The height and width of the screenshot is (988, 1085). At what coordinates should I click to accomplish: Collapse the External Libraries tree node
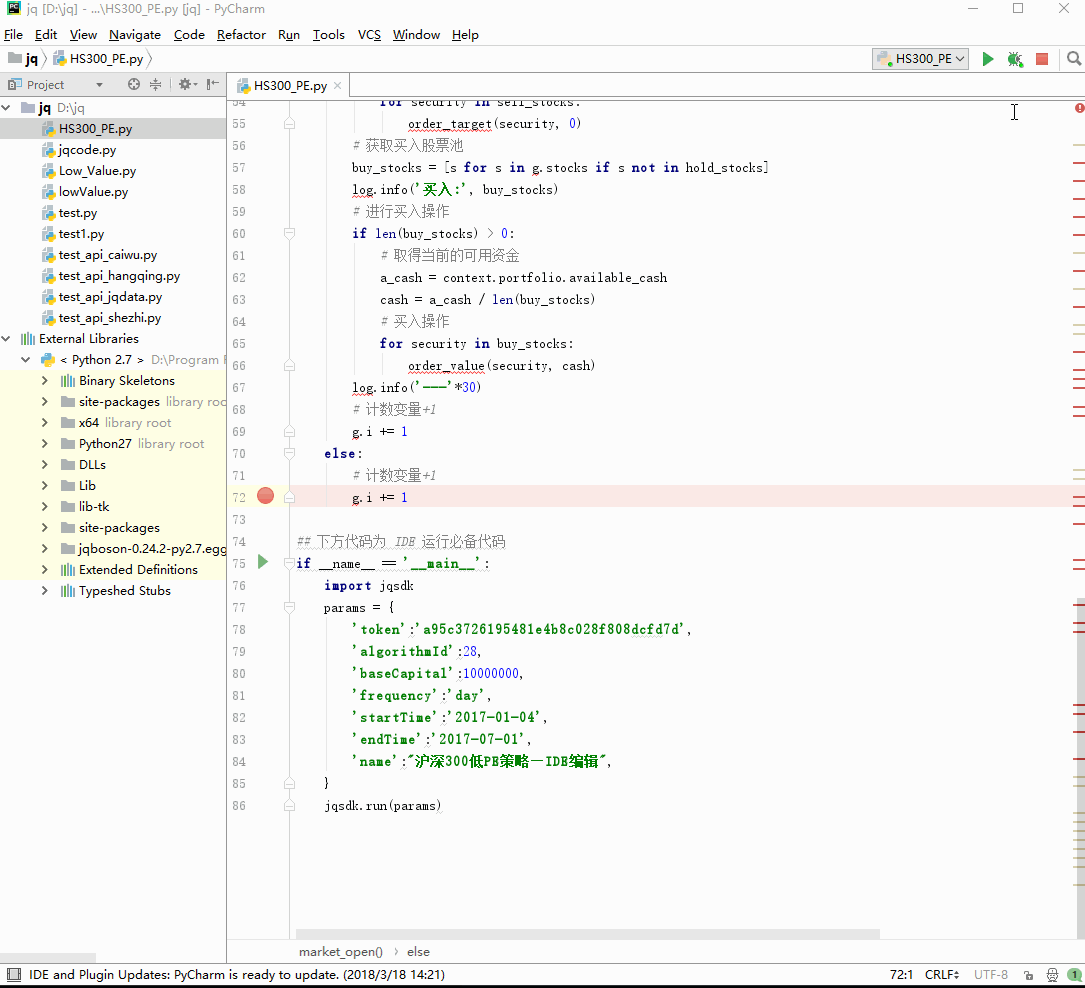8,339
